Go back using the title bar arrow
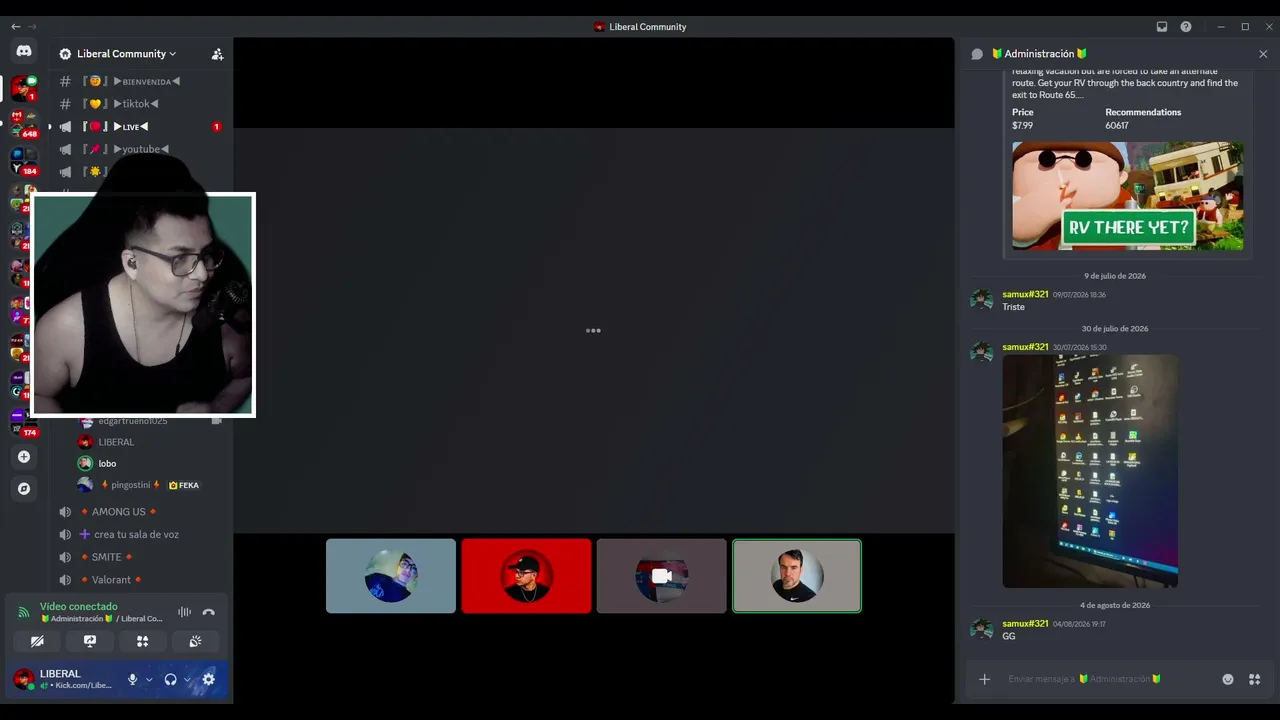The height and width of the screenshot is (720, 1280). (x=15, y=27)
